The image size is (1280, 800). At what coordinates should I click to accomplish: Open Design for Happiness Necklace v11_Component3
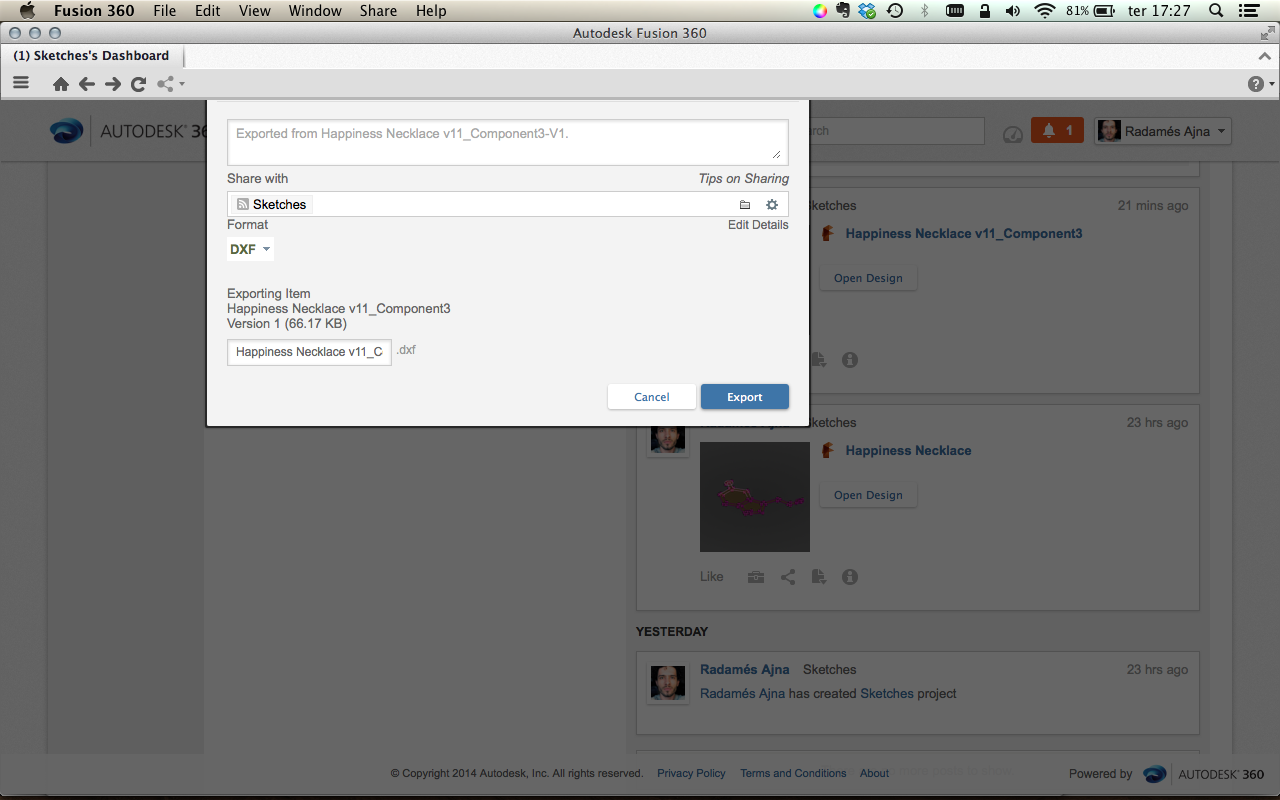[868, 278]
